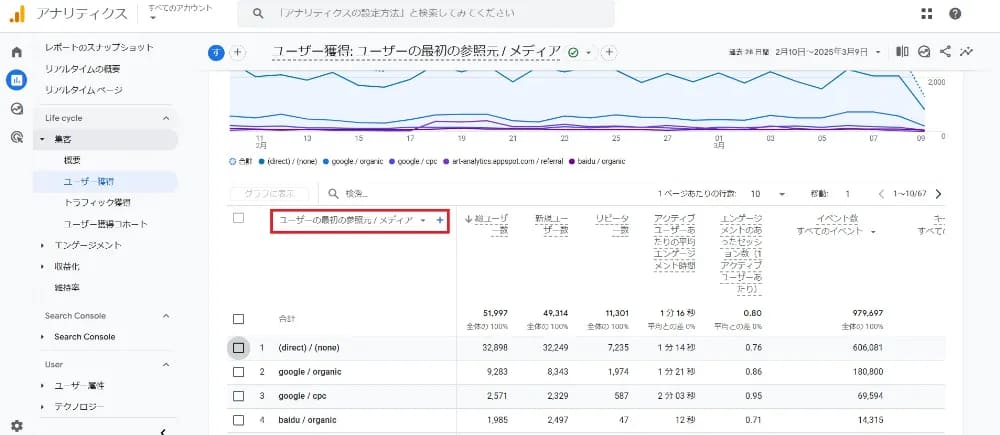Image resolution: width=1000 pixels, height=435 pixels.
Task: Collapse the User section
Action: point(166,365)
